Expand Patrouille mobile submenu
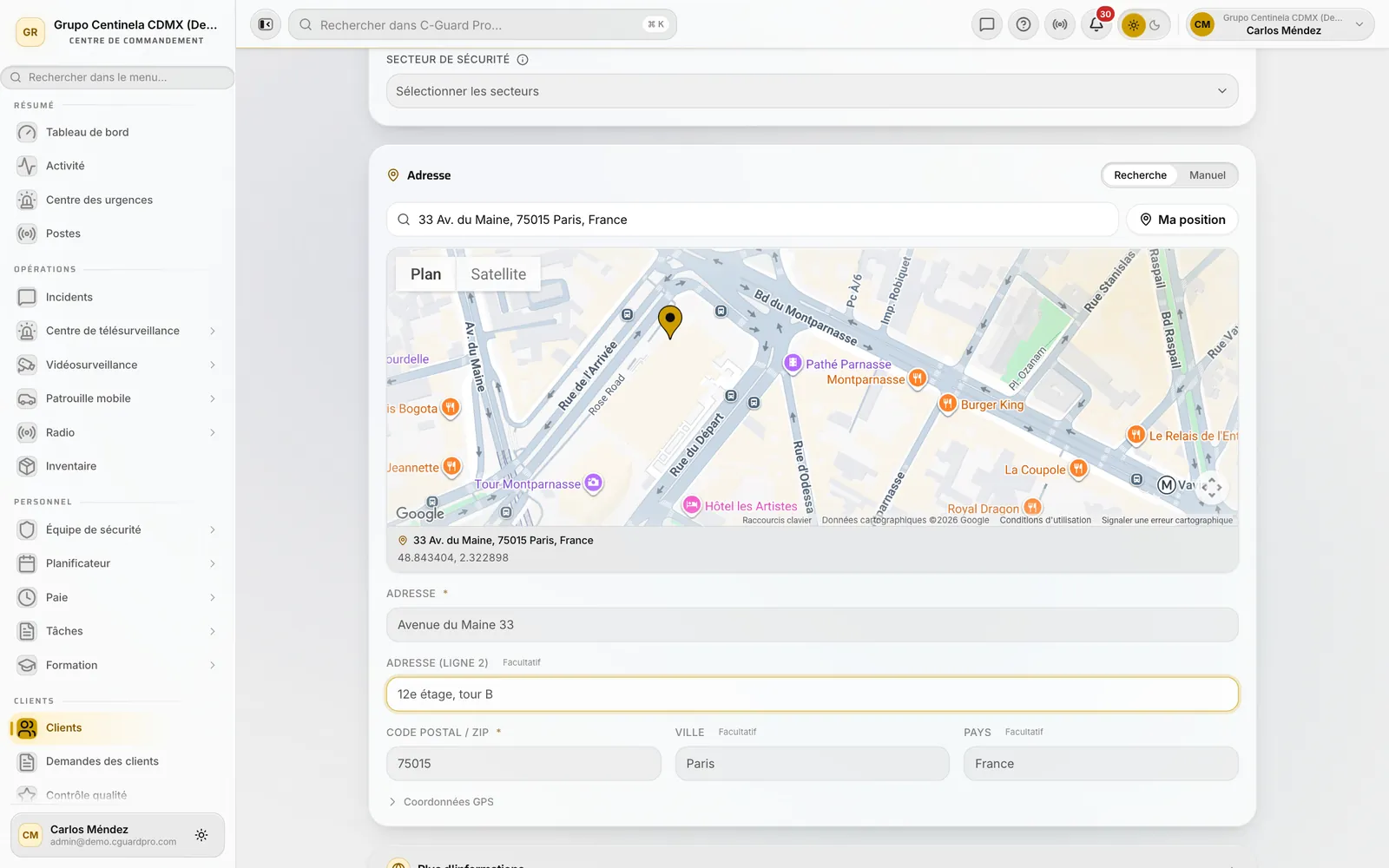Image resolution: width=1389 pixels, height=868 pixels. (213, 398)
